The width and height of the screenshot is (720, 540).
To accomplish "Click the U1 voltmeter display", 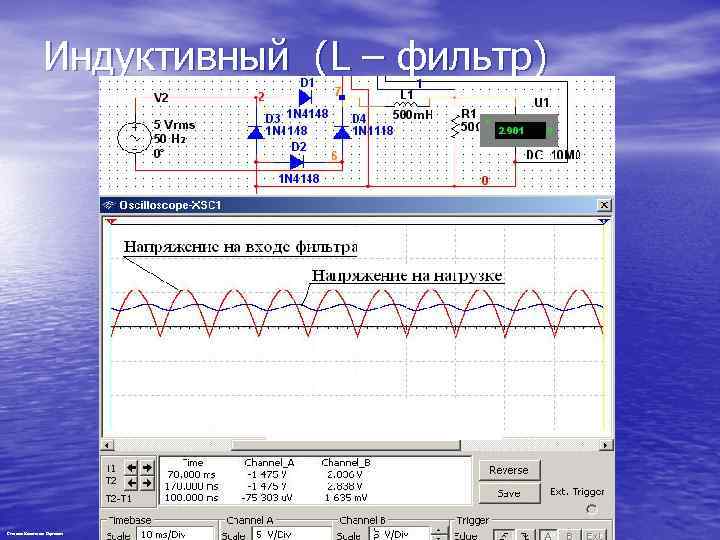I will pyautogui.click(x=520, y=131).
